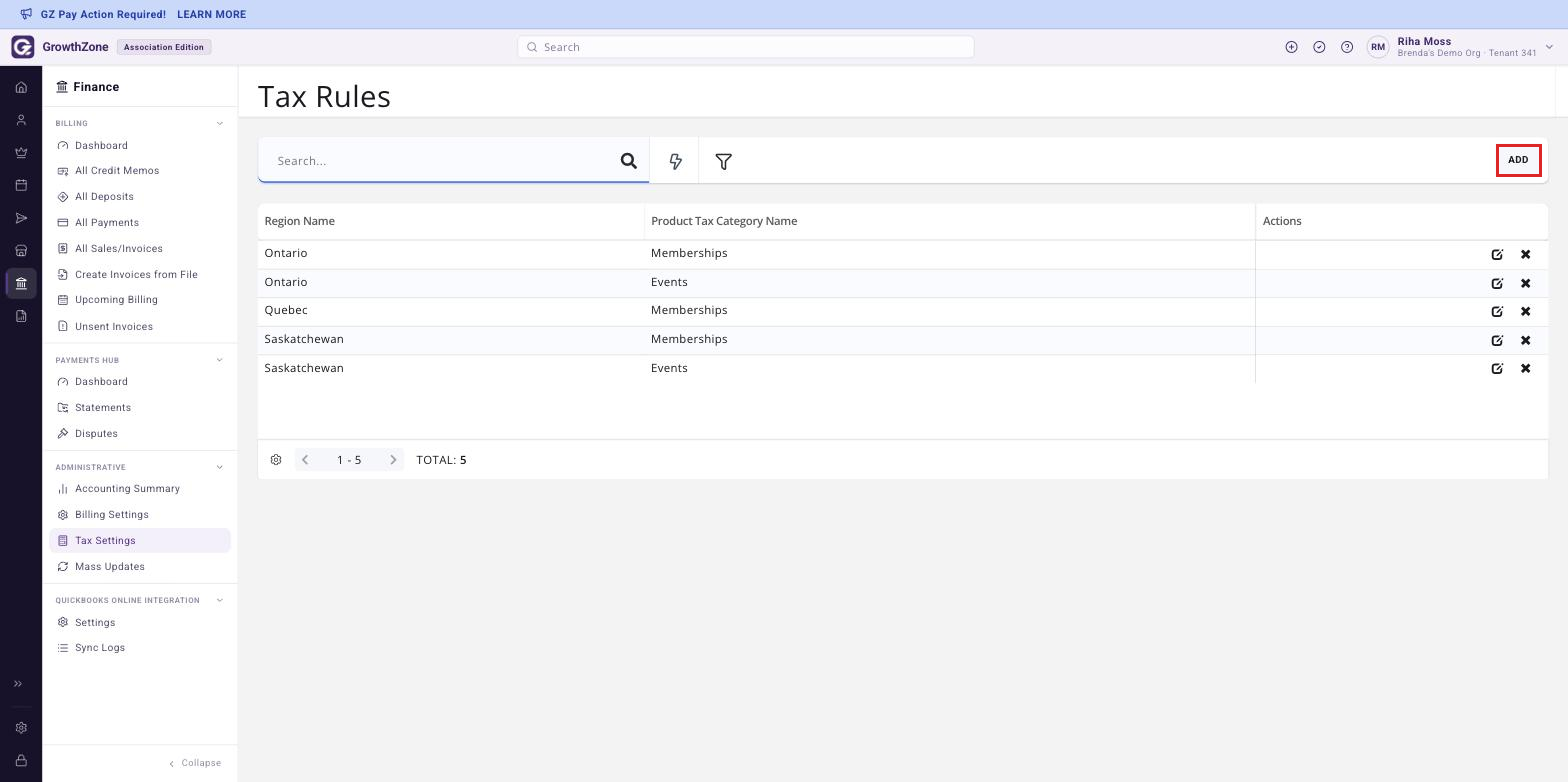Click the magnifier search button for Tax Rules
This screenshot has height=782, width=1568.
point(629,161)
